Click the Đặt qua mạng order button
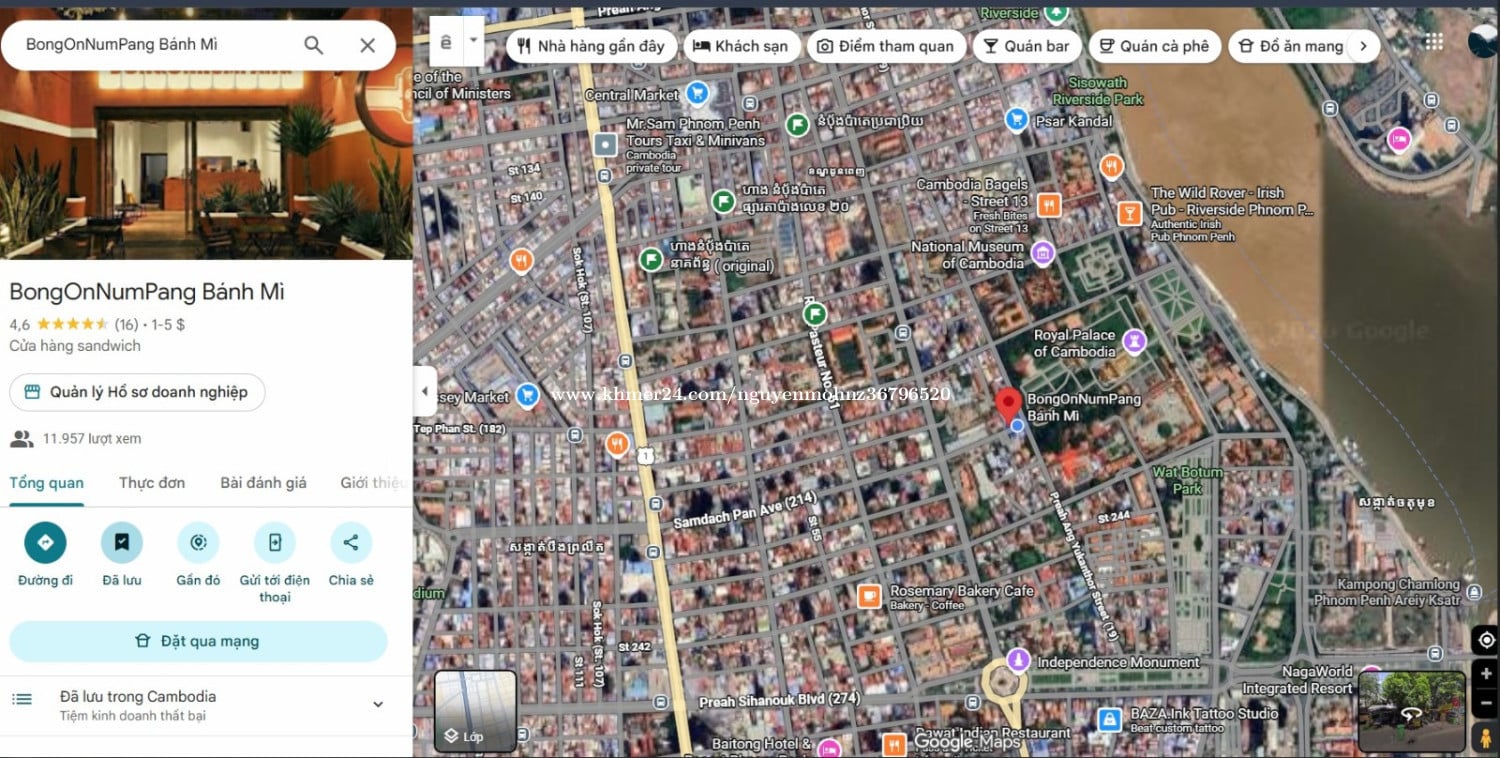1500x758 pixels. [198, 641]
